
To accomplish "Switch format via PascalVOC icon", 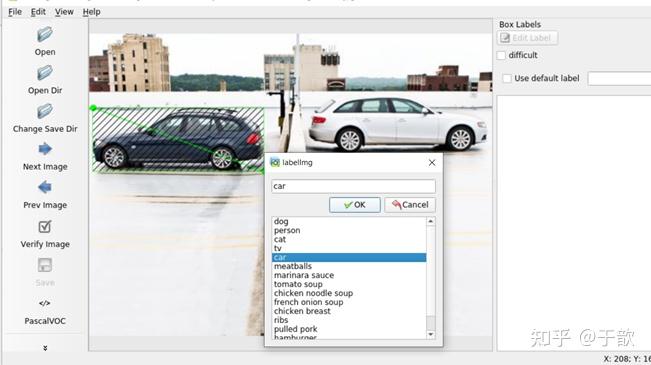I will tap(45, 303).
